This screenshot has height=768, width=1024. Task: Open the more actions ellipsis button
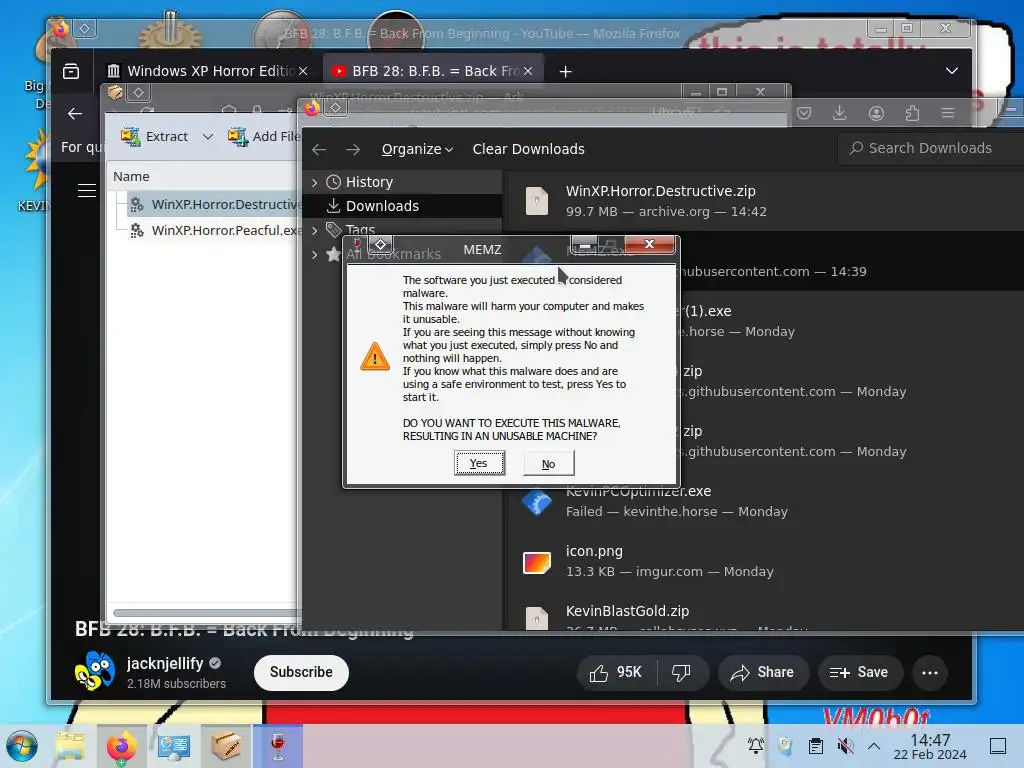coord(930,673)
